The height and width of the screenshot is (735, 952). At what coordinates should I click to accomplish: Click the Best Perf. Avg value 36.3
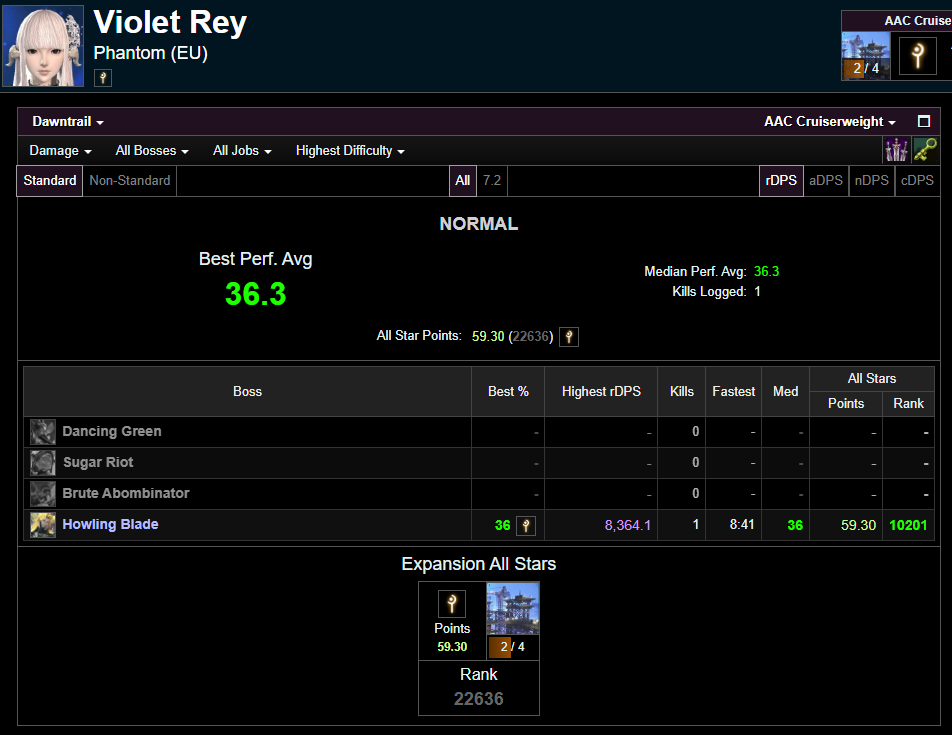(x=255, y=294)
